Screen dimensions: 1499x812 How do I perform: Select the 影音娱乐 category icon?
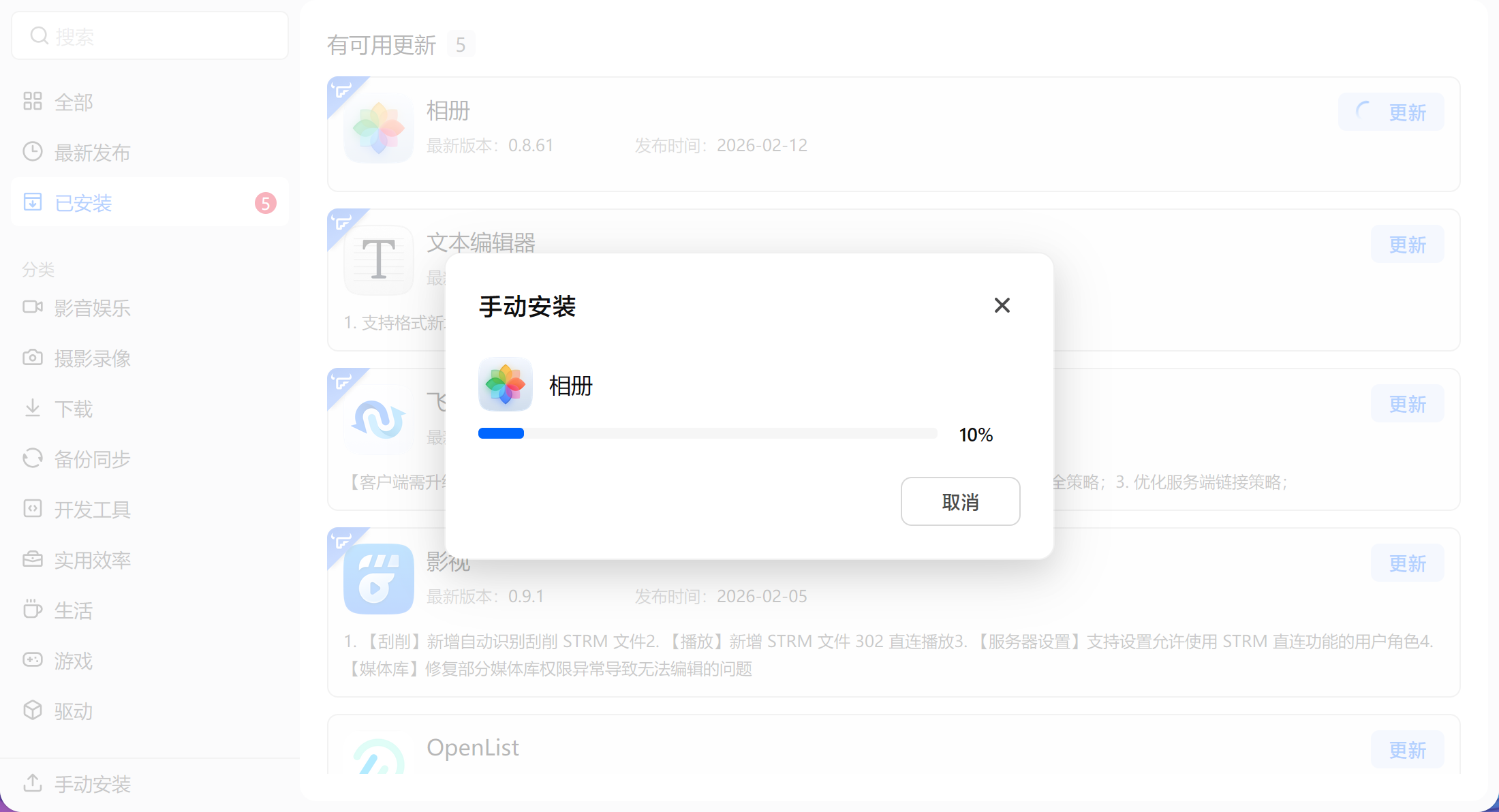[x=32, y=307]
